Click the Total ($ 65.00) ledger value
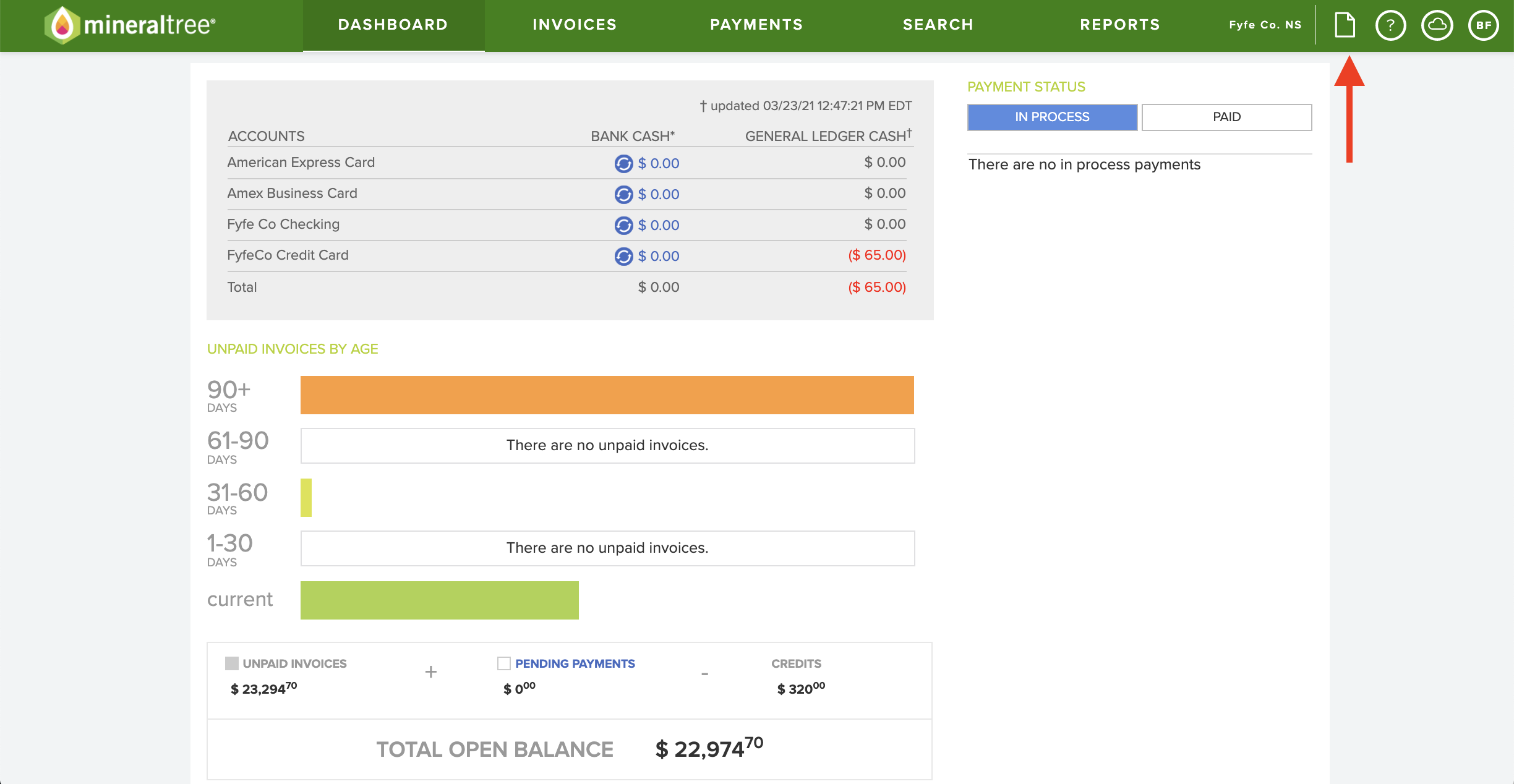 877,287
